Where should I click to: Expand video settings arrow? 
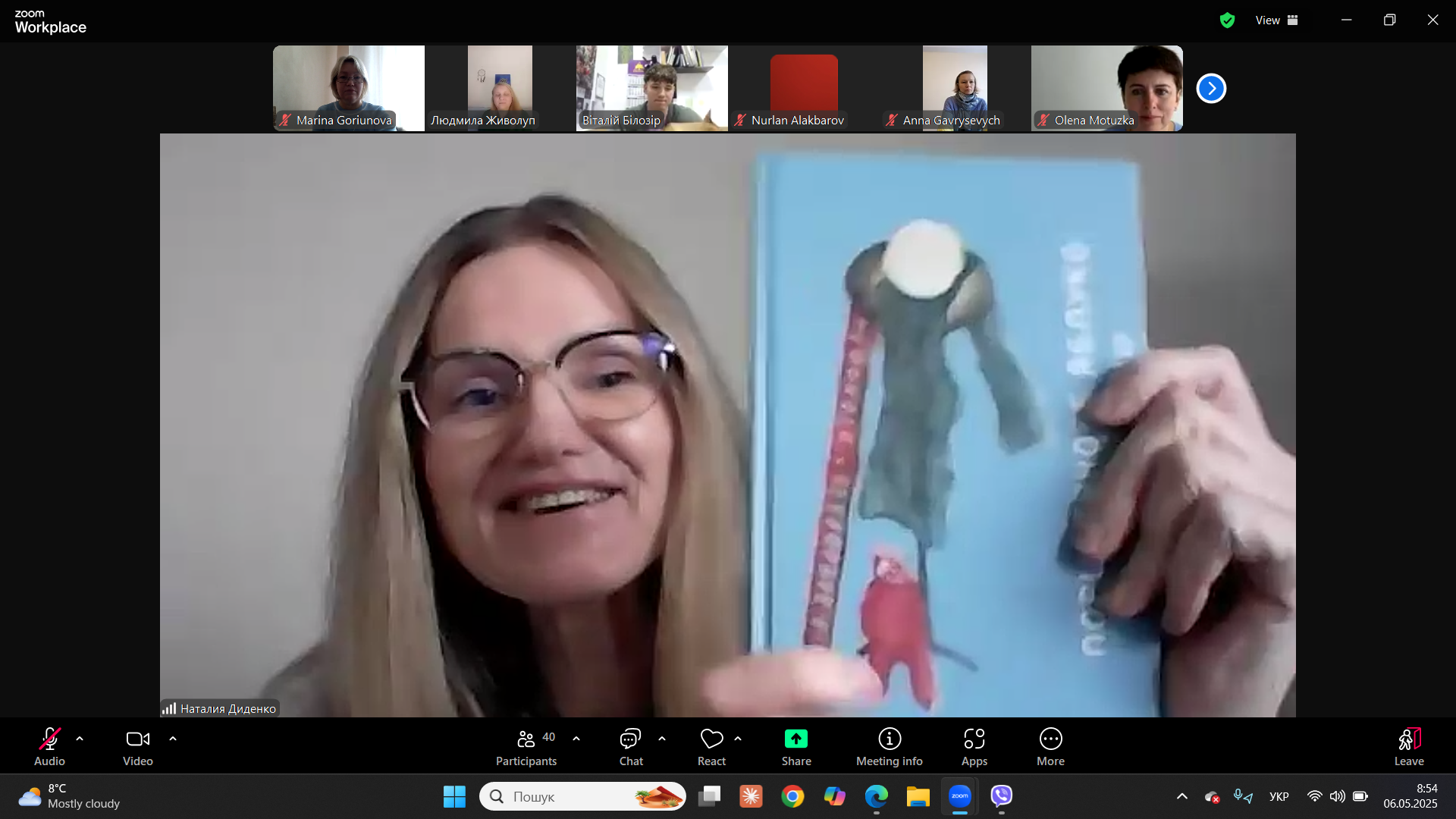point(173,738)
